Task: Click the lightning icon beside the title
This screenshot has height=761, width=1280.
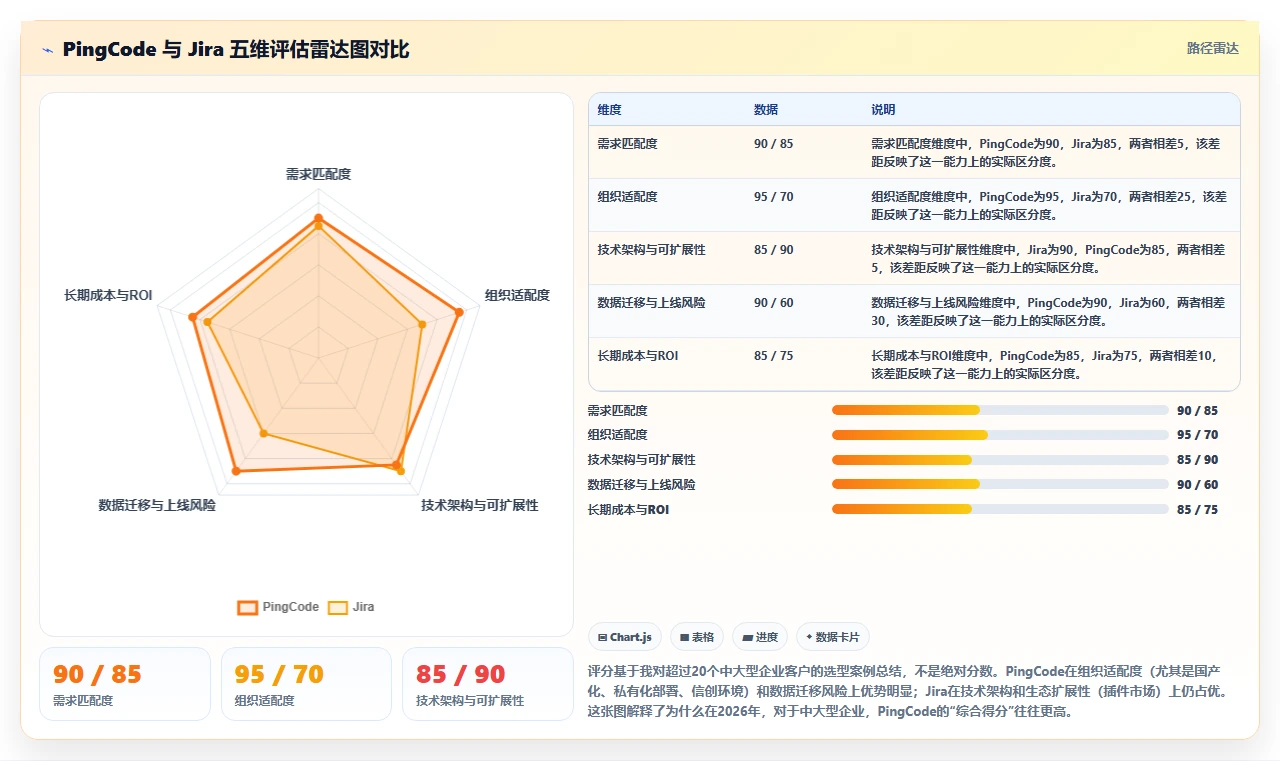Action: coord(47,50)
